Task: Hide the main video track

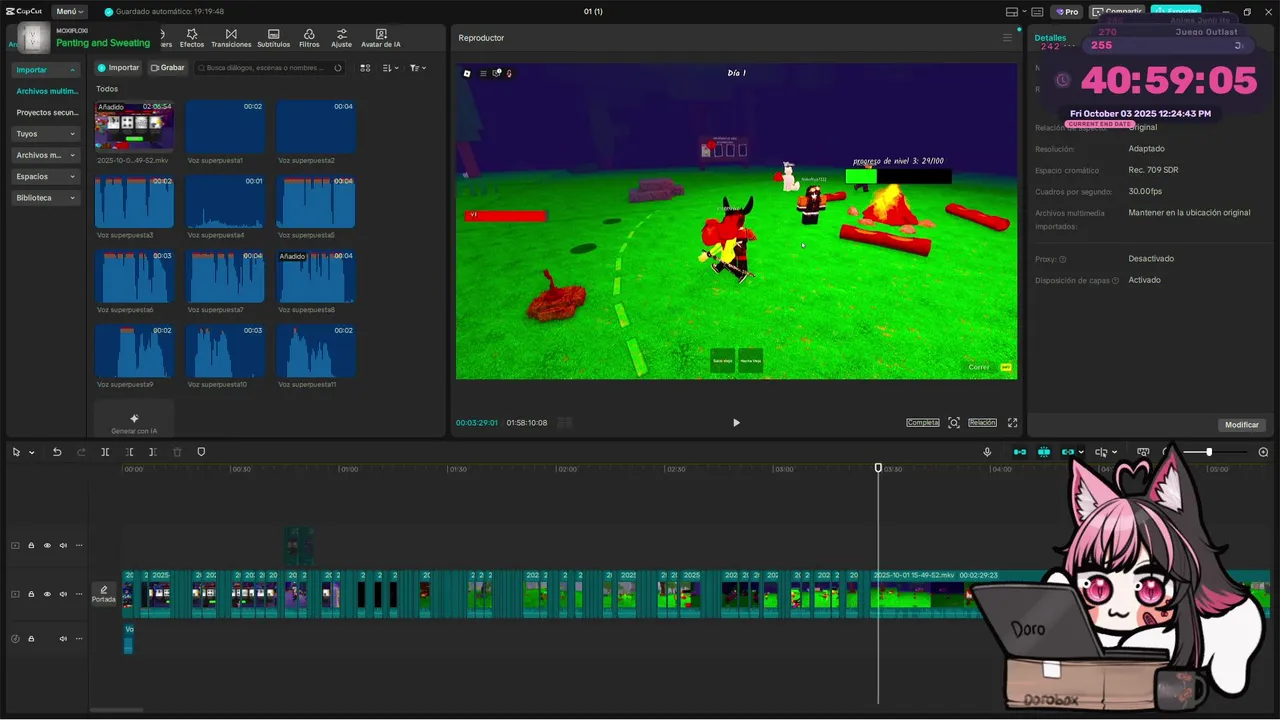Action: pyautogui.click(x=47, y=594)
